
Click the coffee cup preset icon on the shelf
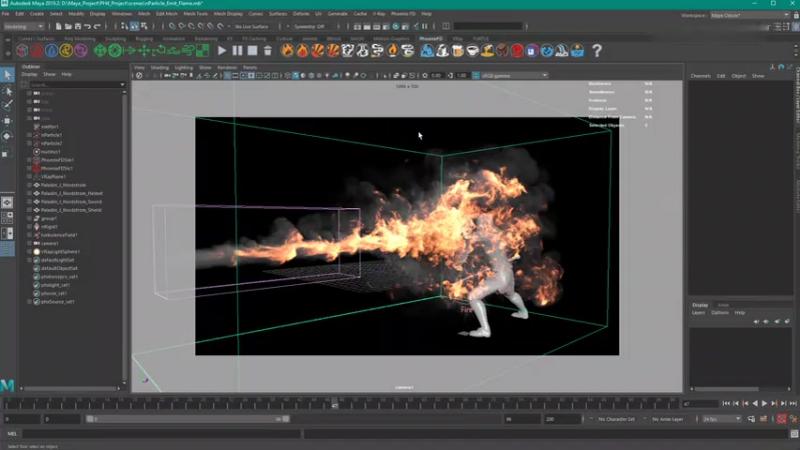tap(469, 50)
